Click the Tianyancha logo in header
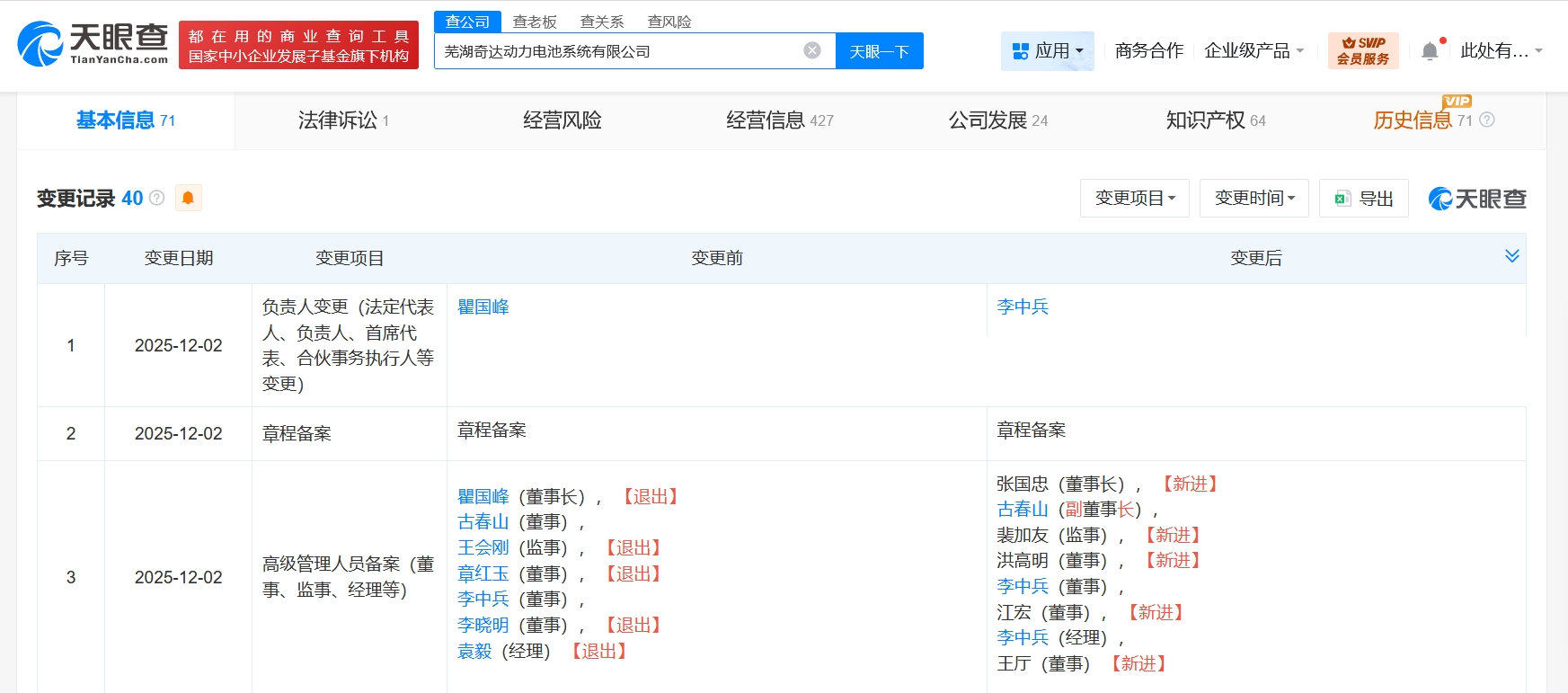 [93, 43]
